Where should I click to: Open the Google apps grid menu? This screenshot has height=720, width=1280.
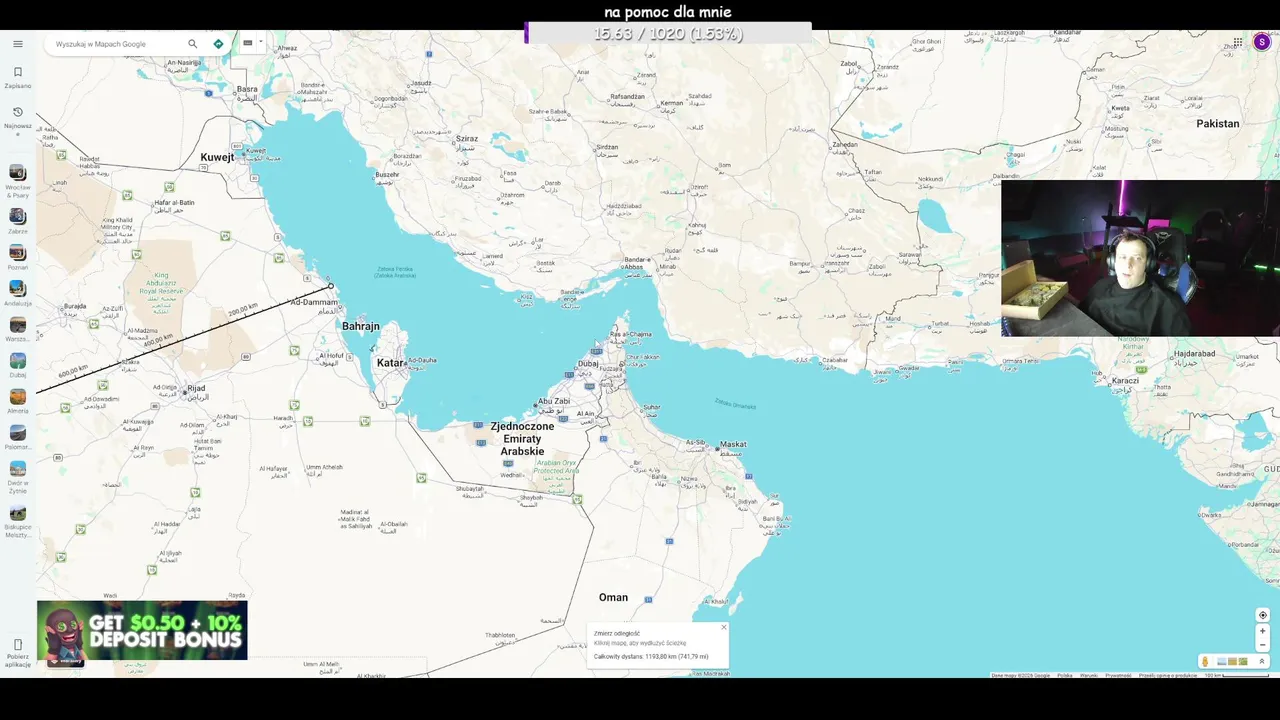(x=1238, y=42)
